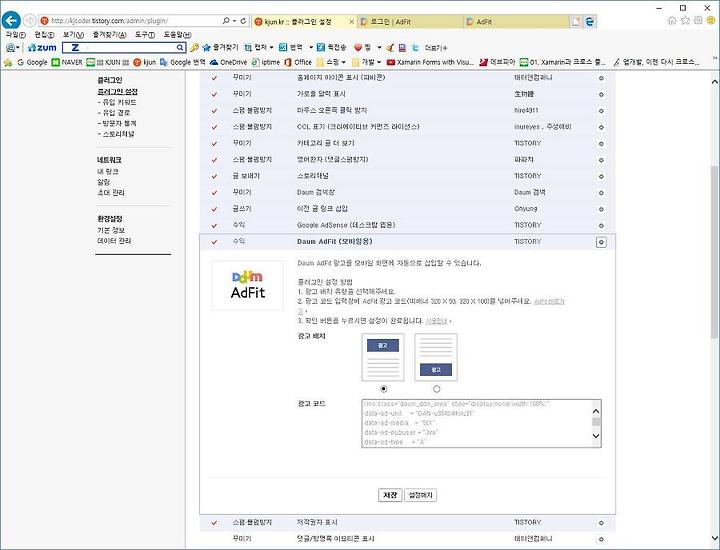Screen dimensions: 720x550
Task: Refresh the page via address bar reload icon
Action: (x=243, y=21)
